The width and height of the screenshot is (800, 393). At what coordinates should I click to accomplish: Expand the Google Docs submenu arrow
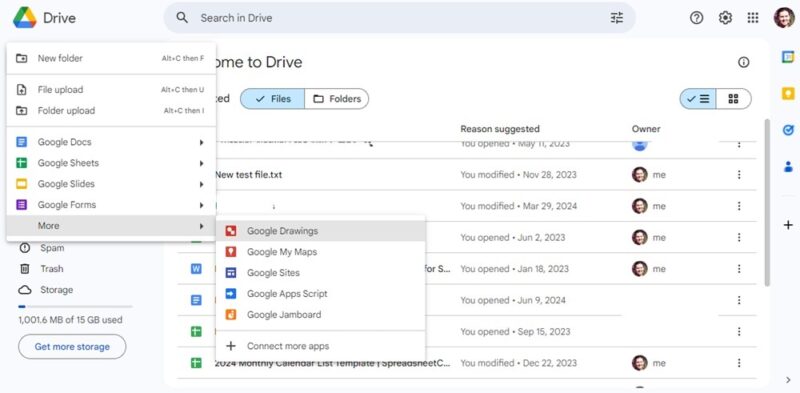pos(202,142)
